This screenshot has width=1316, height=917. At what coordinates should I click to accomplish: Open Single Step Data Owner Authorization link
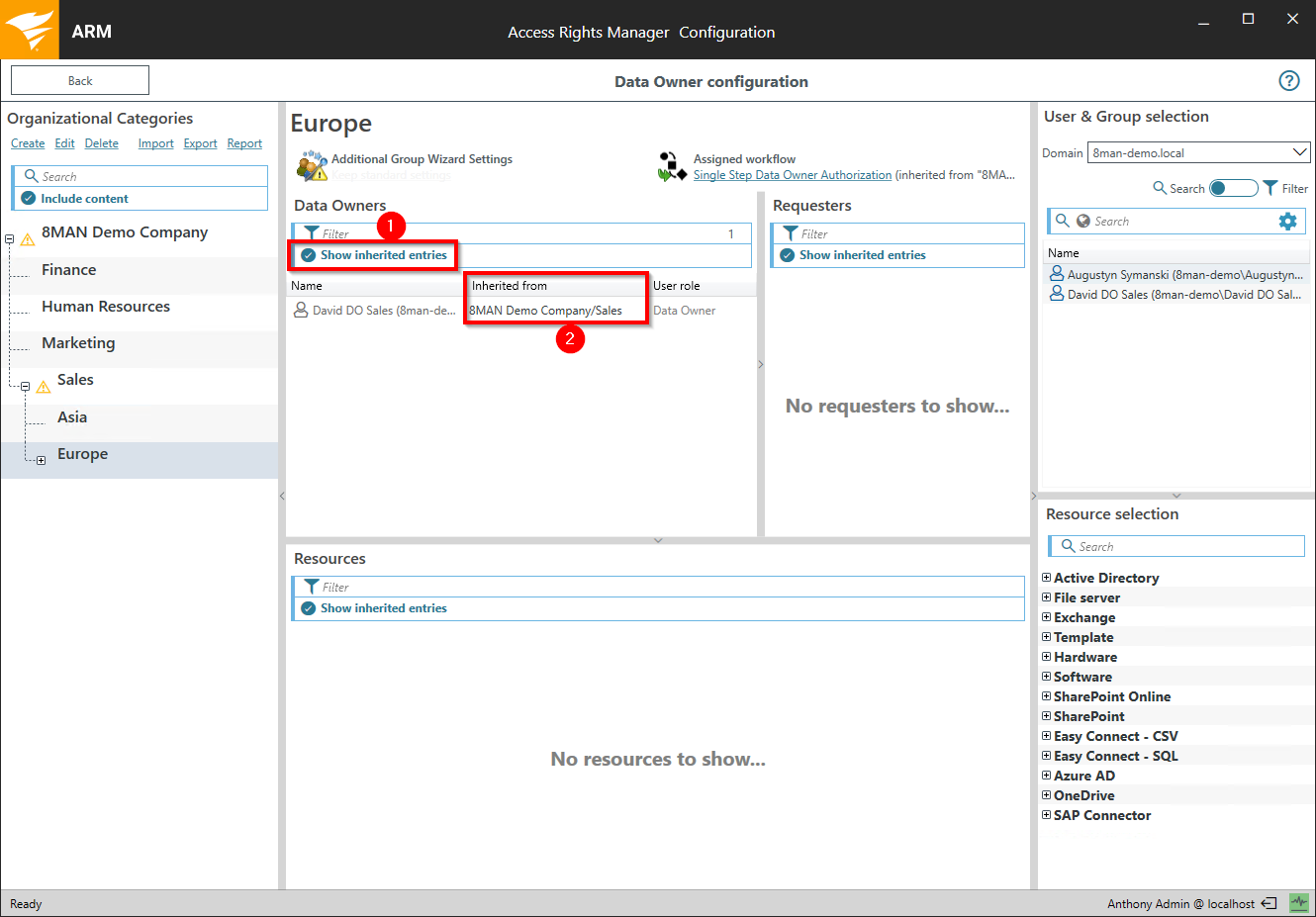[792, 175]
